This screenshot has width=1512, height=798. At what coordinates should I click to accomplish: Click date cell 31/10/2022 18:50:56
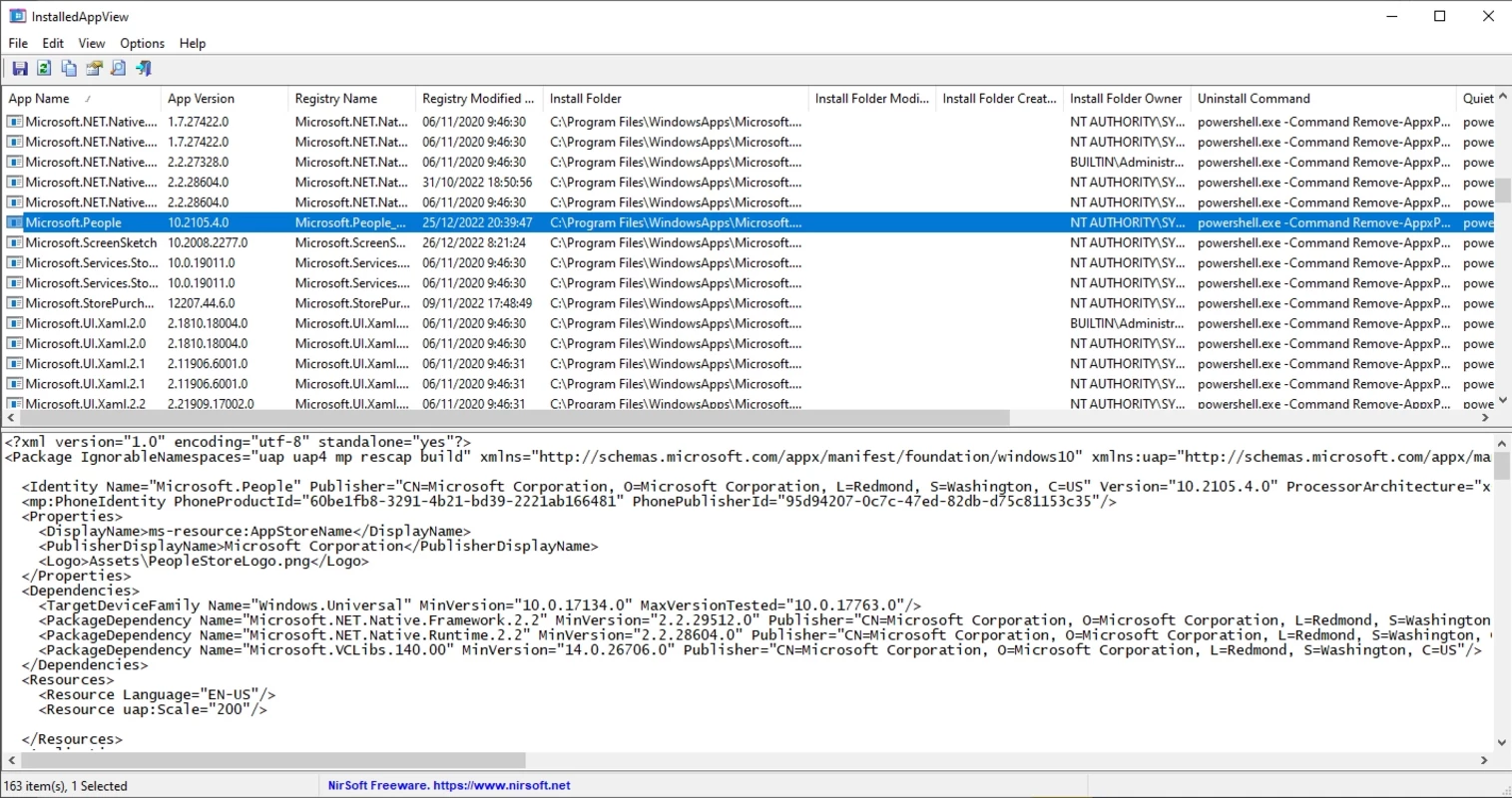click(477, 183)
